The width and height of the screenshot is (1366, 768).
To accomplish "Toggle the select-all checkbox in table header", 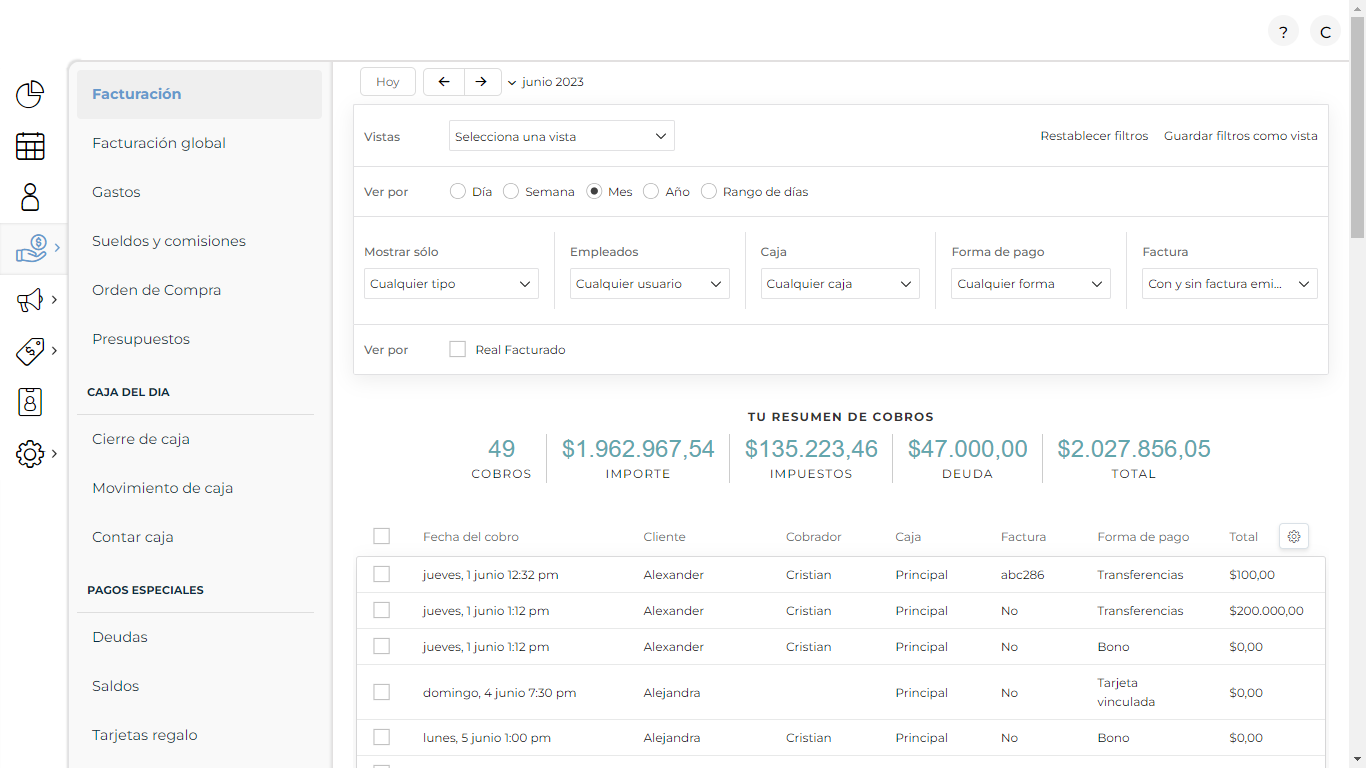I will pyautogui.click(x=381, y=536).
